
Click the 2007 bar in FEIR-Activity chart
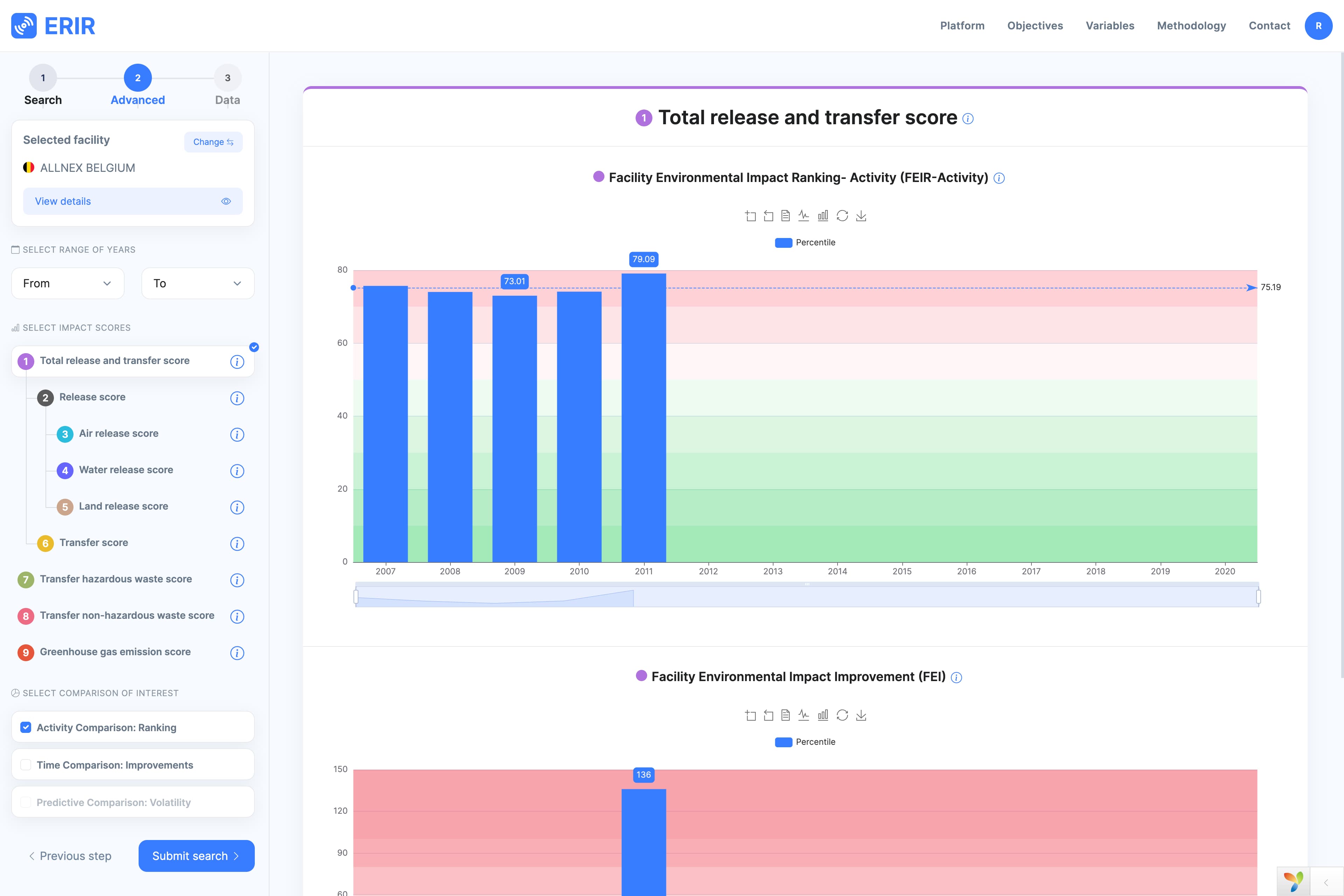[385, 424]
